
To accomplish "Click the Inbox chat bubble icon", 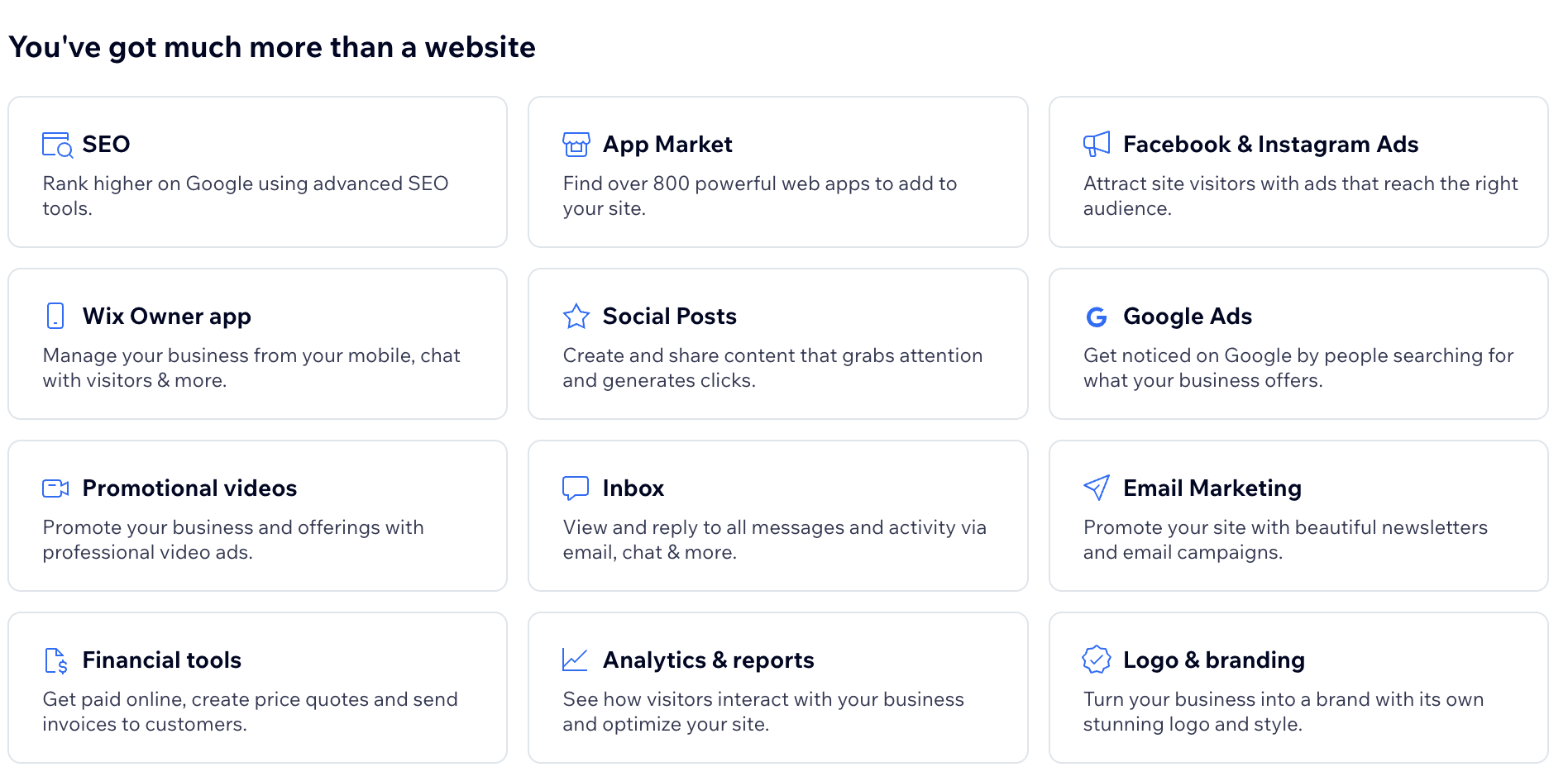I will (576, 488).
